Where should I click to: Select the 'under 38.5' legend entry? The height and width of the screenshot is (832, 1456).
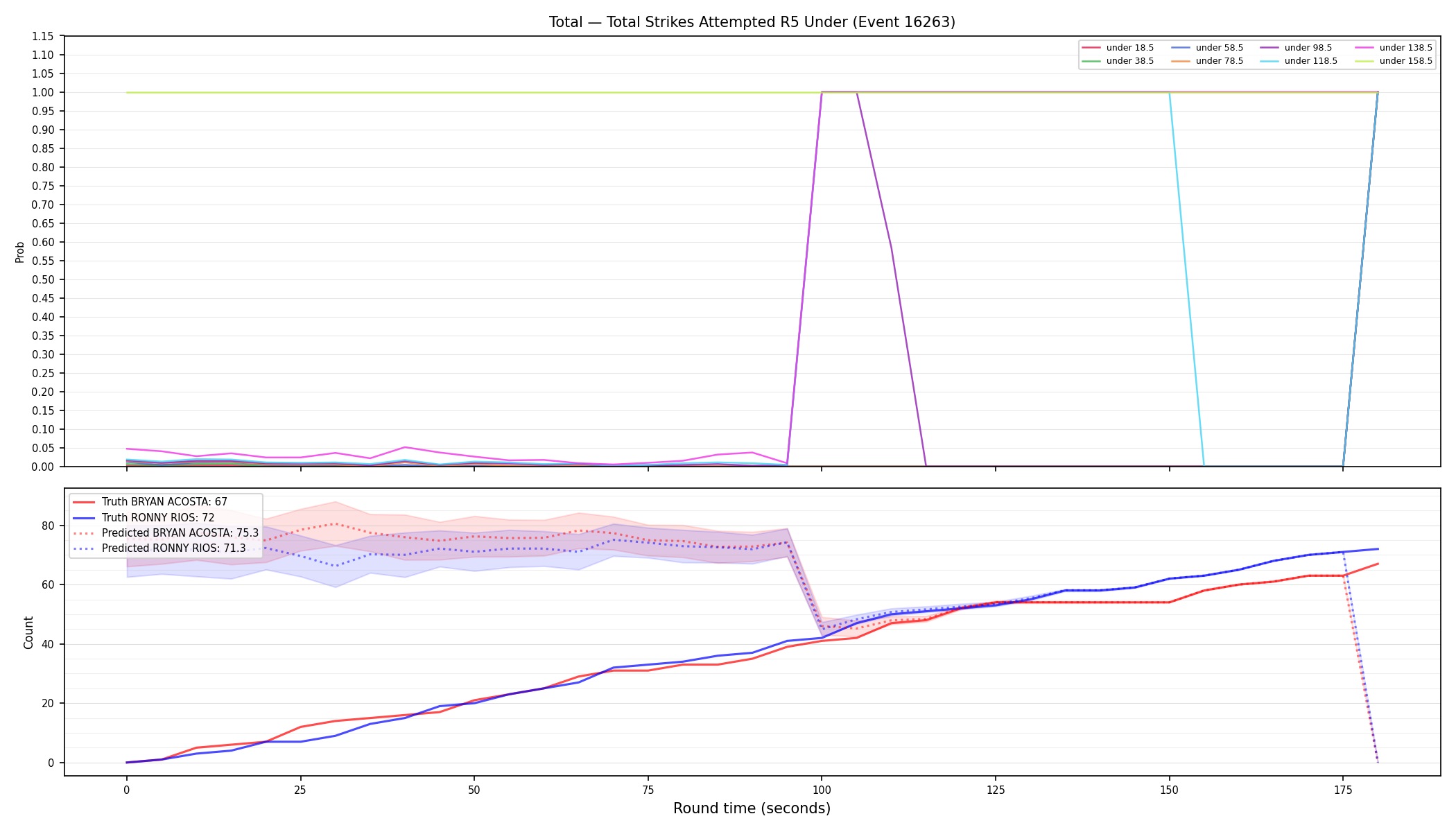pyautogui.click(x=1118, y=61)
